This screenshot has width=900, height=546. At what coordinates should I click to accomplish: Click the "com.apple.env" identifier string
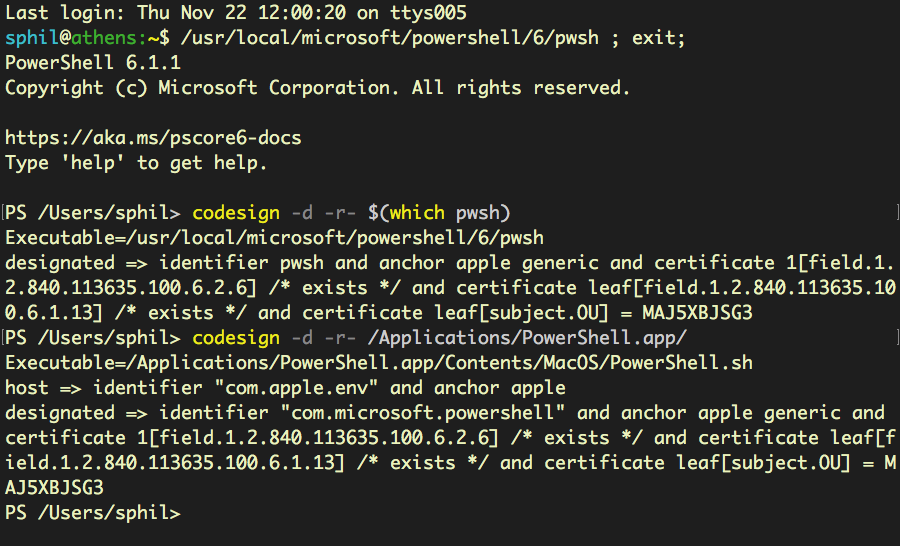pyautogui.click(x=296, y=388)
